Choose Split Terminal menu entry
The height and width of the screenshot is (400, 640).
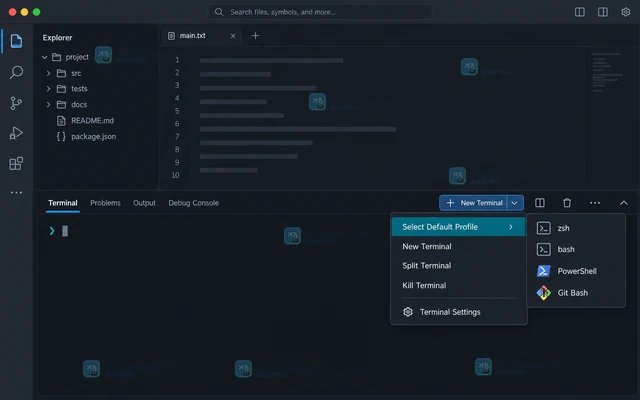[x=458, y=266]
